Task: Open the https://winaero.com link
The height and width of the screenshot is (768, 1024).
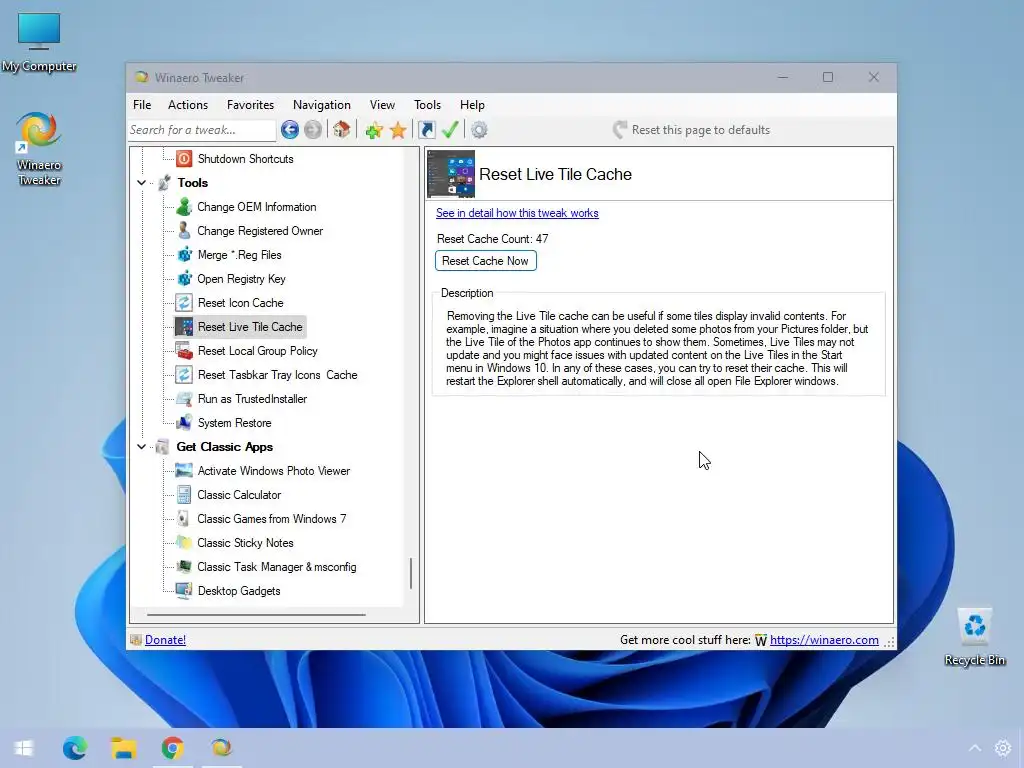Action: tap(824, 640)
